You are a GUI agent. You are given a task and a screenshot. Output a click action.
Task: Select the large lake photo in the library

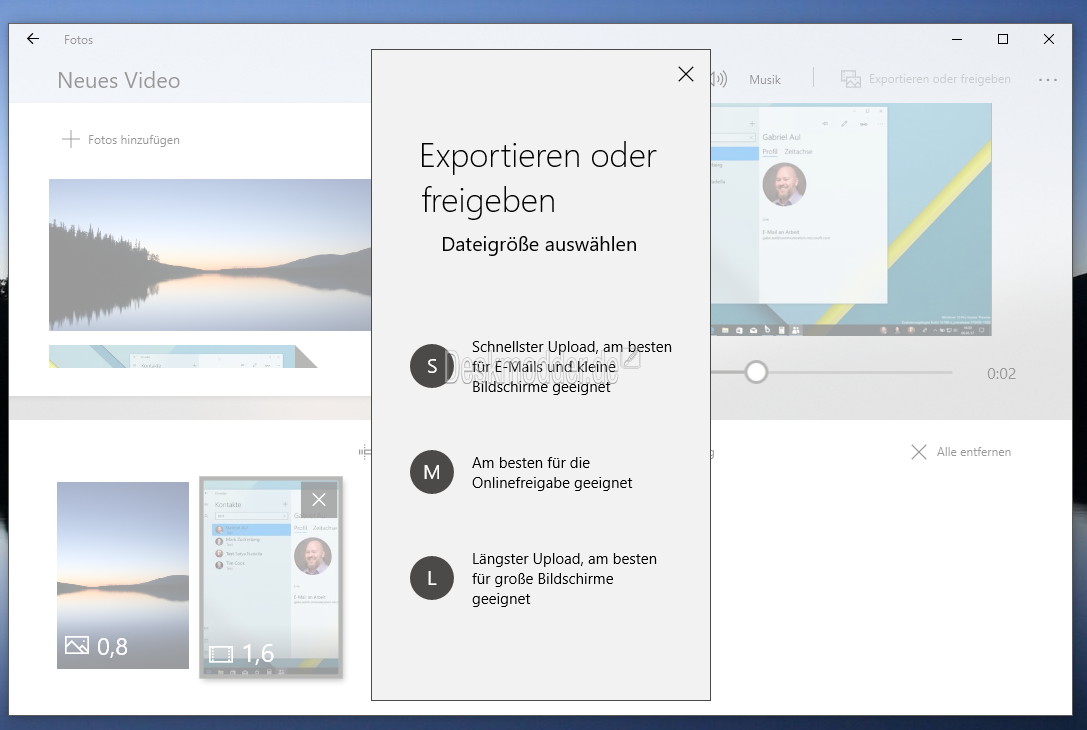(210, 254)
